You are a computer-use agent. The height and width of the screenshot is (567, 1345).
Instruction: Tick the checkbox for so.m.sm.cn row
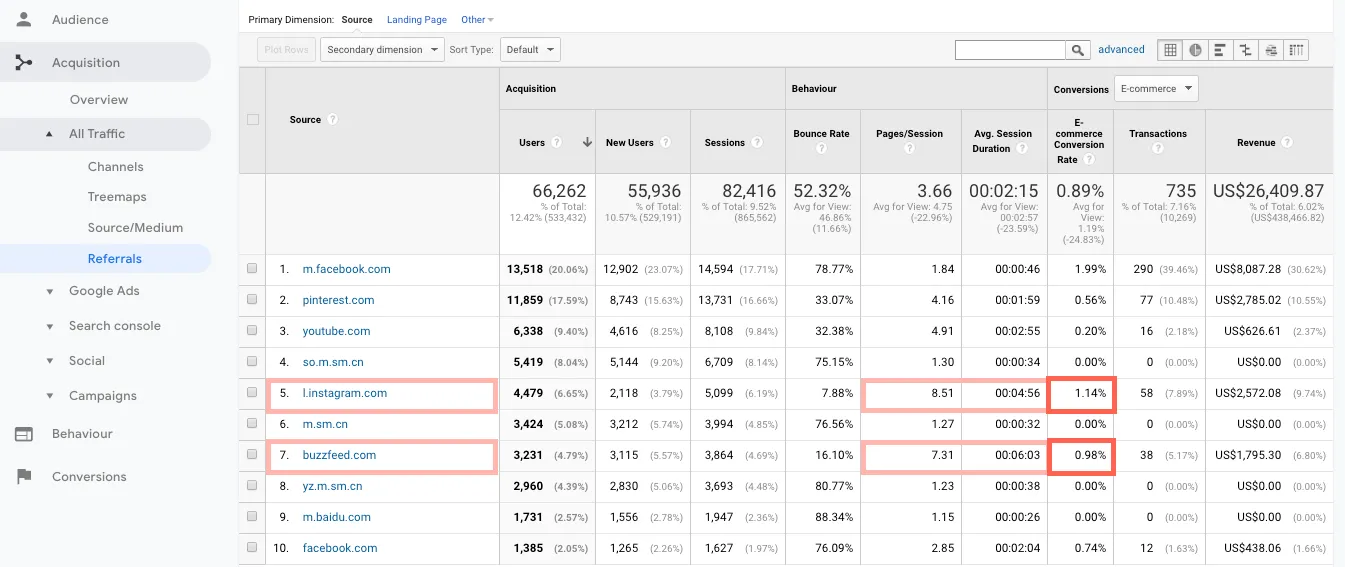[x=252, y=362]
